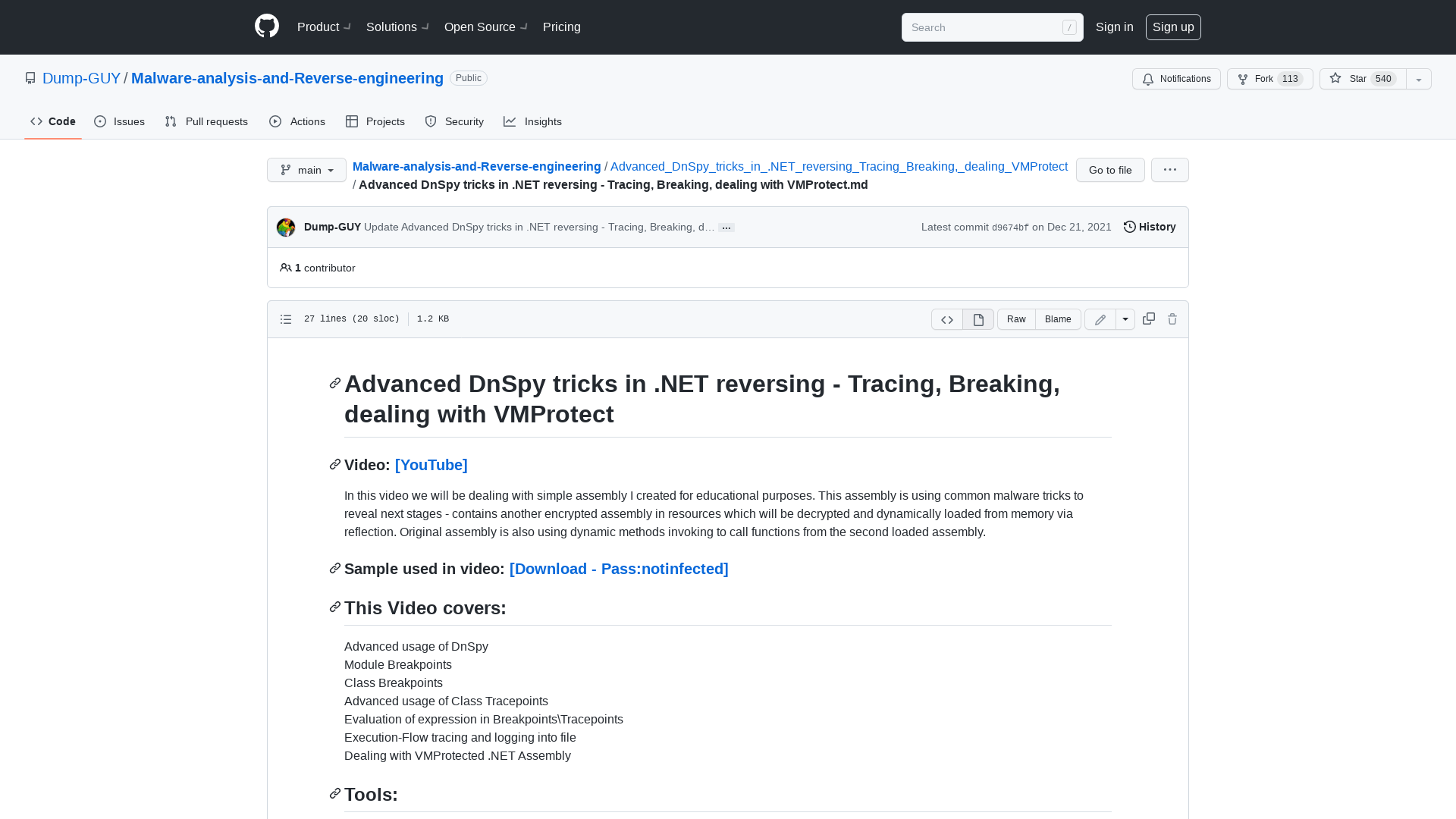Click anchor link beside Tools heading
This screenshot has height=819, width=1456.
click(x=335, y=793)
